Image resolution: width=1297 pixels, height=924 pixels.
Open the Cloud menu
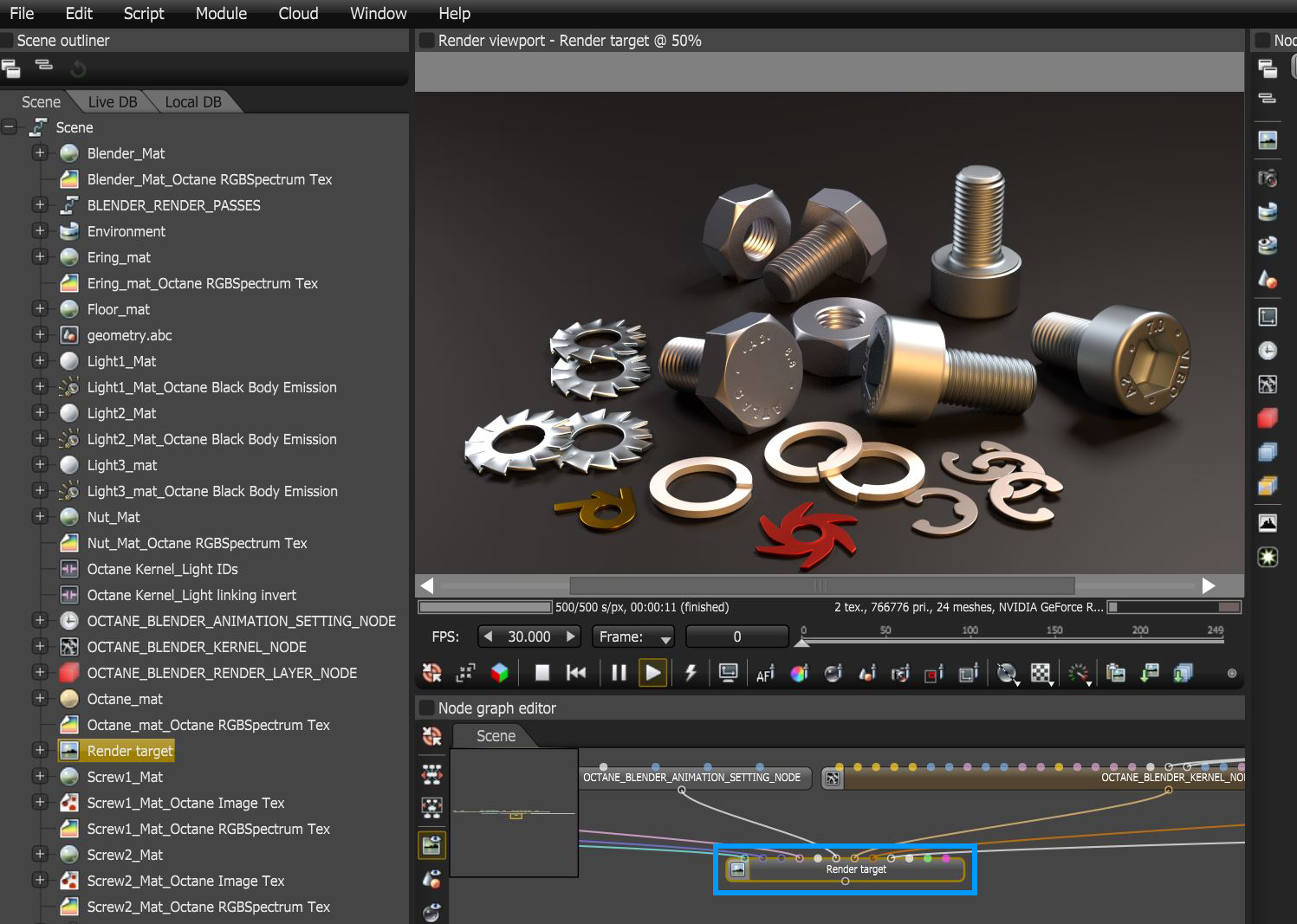pos(297,13)
